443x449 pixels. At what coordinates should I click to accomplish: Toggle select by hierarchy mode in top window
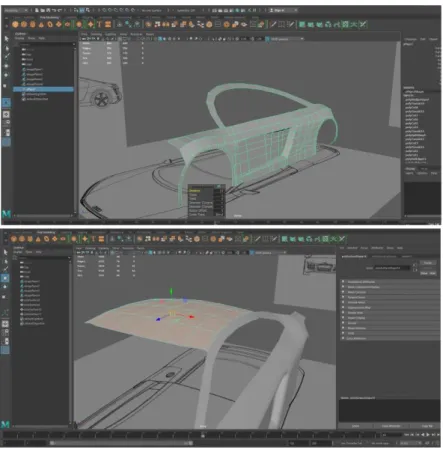(77, 10)
